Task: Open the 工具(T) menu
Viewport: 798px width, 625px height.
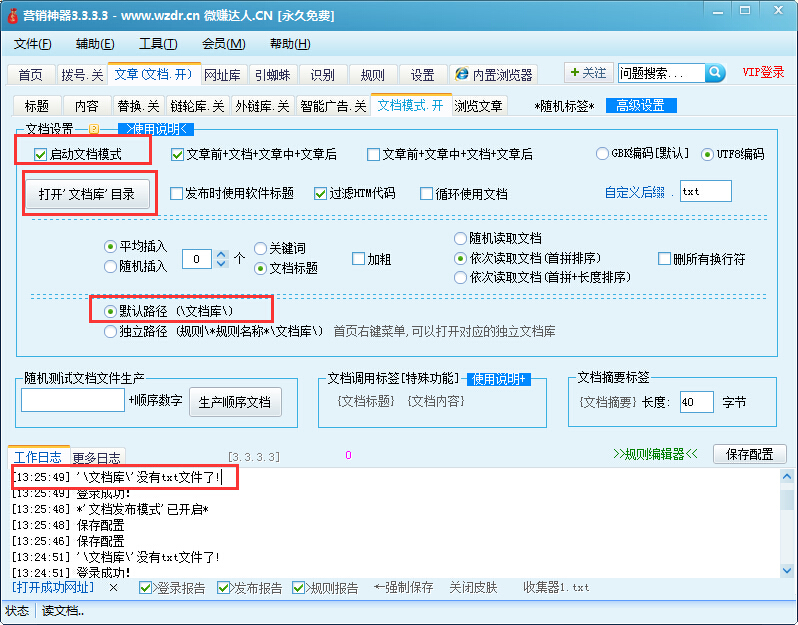Action: [157, 44]
